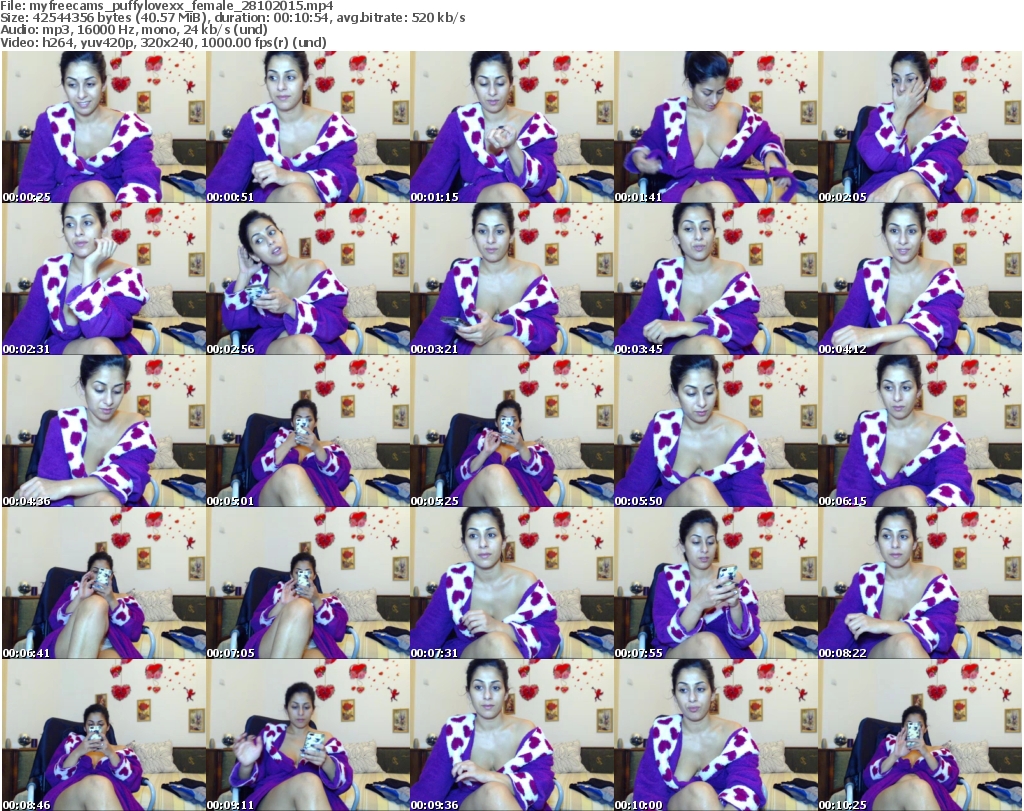Choose the frame stamped 00:02:31

(x=104, y=279)
